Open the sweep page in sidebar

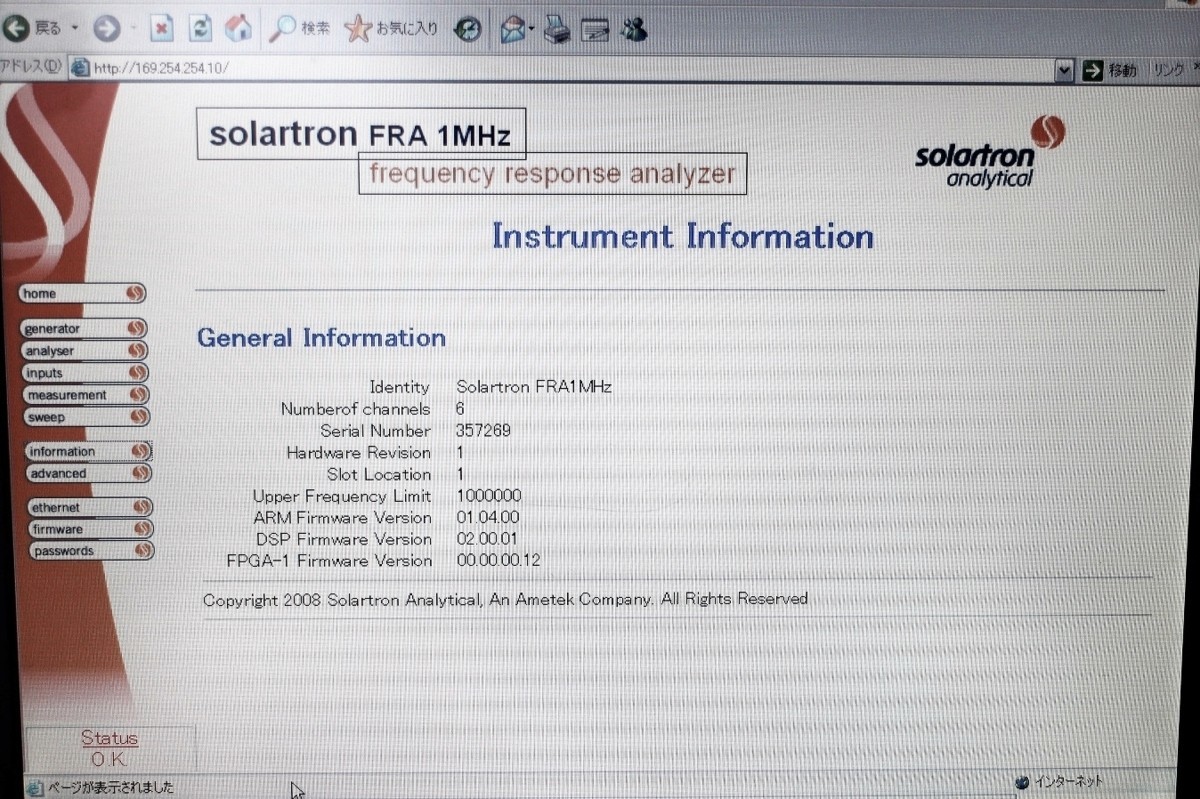(84, 416)
